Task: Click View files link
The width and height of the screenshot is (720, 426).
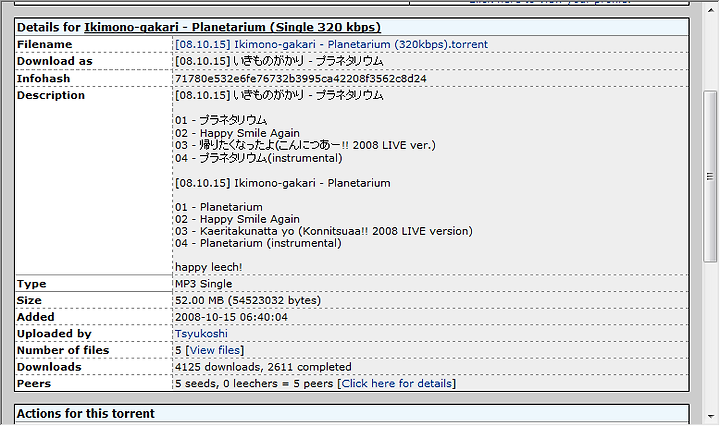Action: (215, 350)
